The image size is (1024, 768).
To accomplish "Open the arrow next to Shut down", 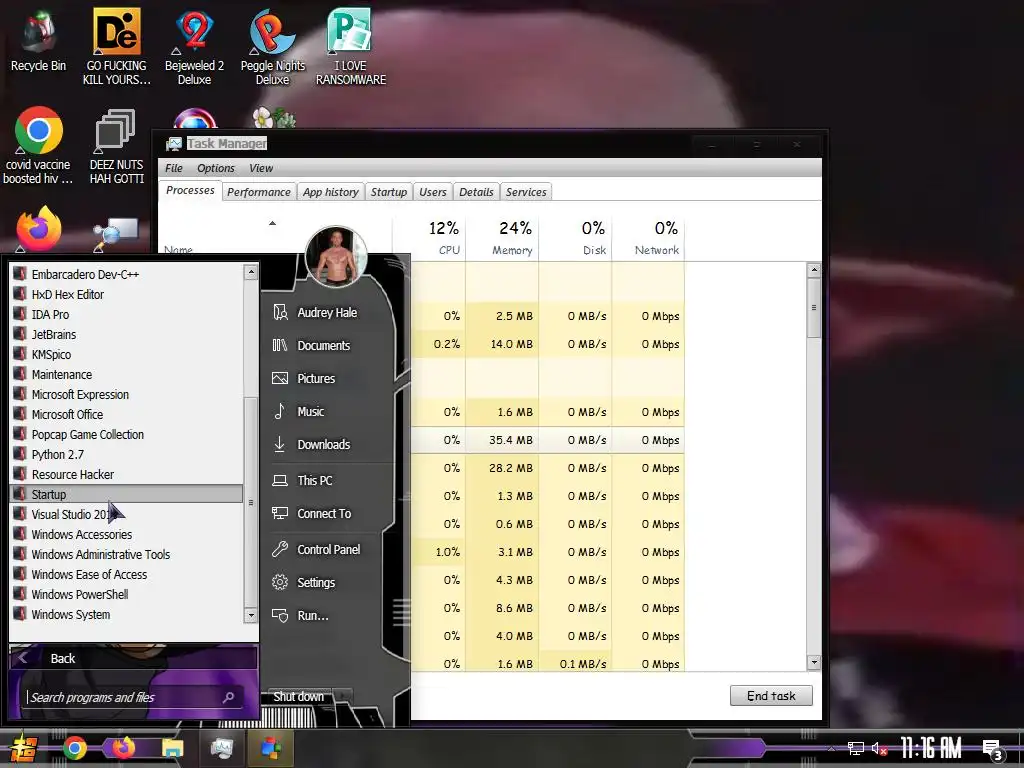I will (344, 697).
